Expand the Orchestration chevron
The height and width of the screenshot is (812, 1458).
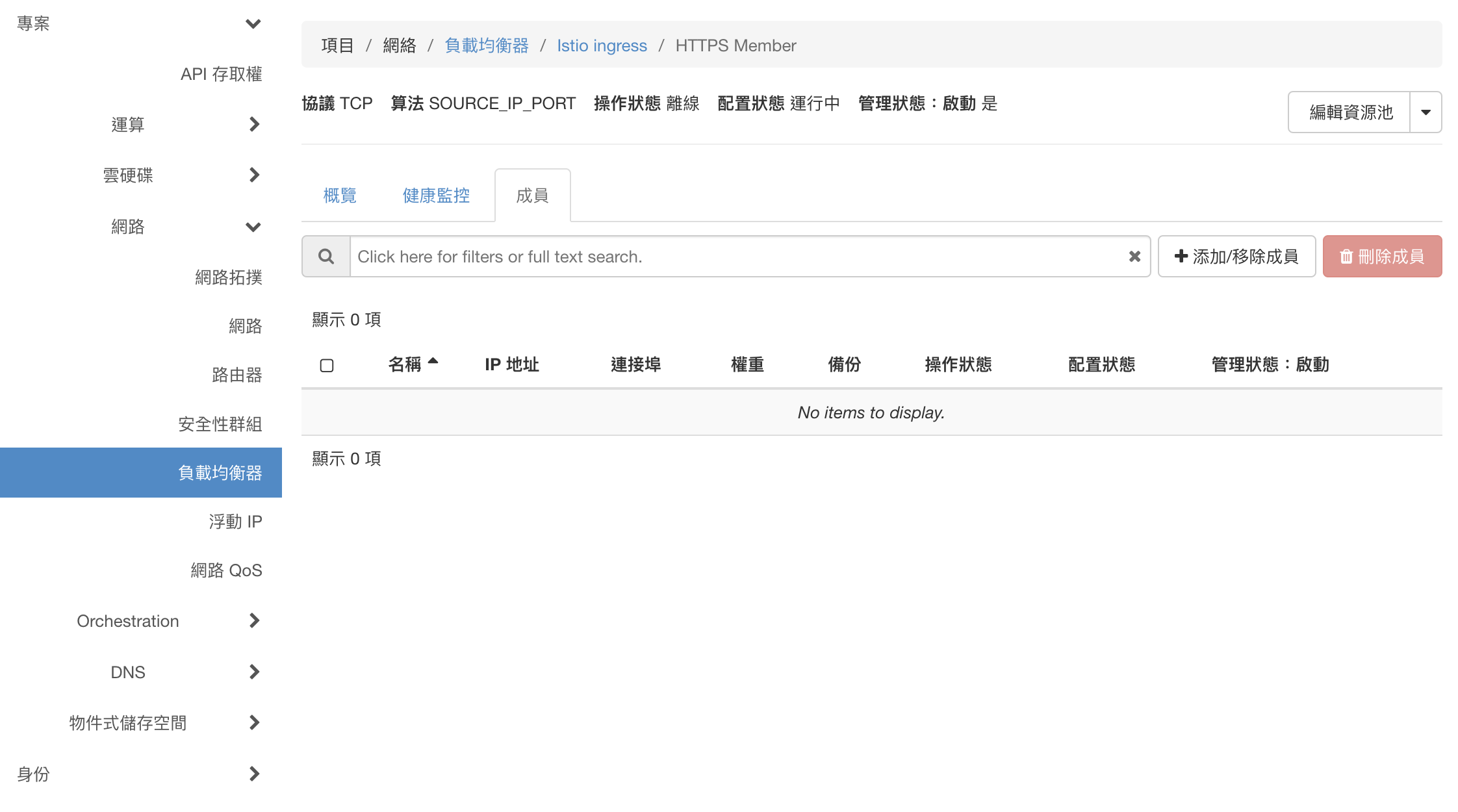[254, 621]
